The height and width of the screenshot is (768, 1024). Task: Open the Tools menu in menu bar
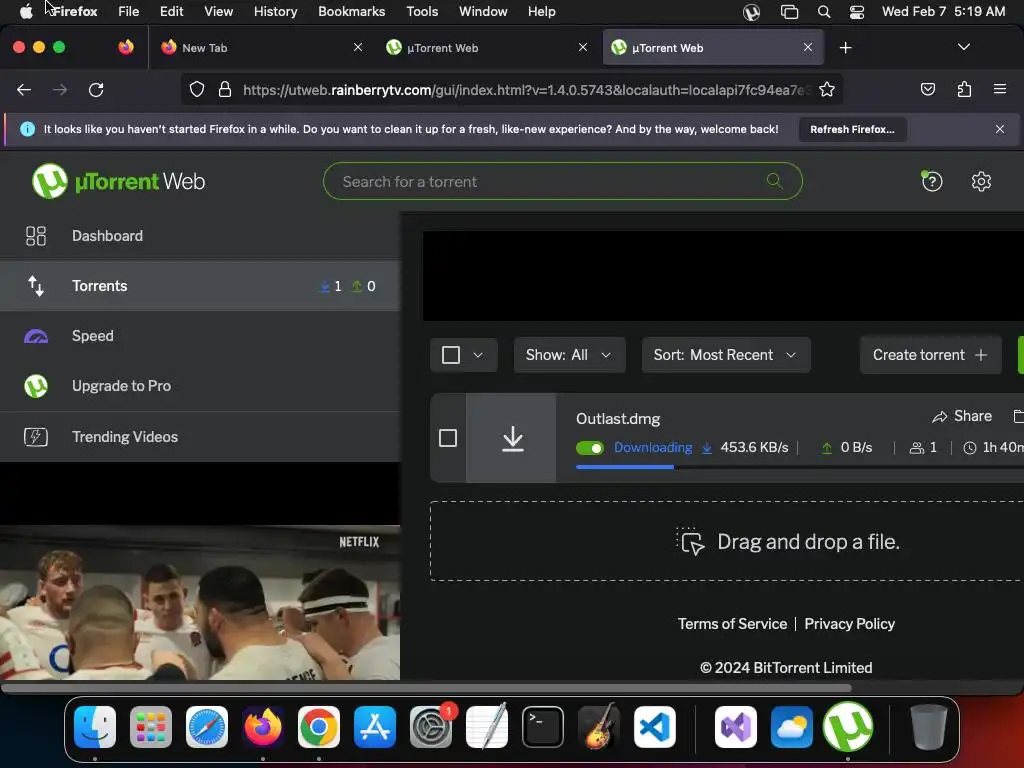coord(422,12)
